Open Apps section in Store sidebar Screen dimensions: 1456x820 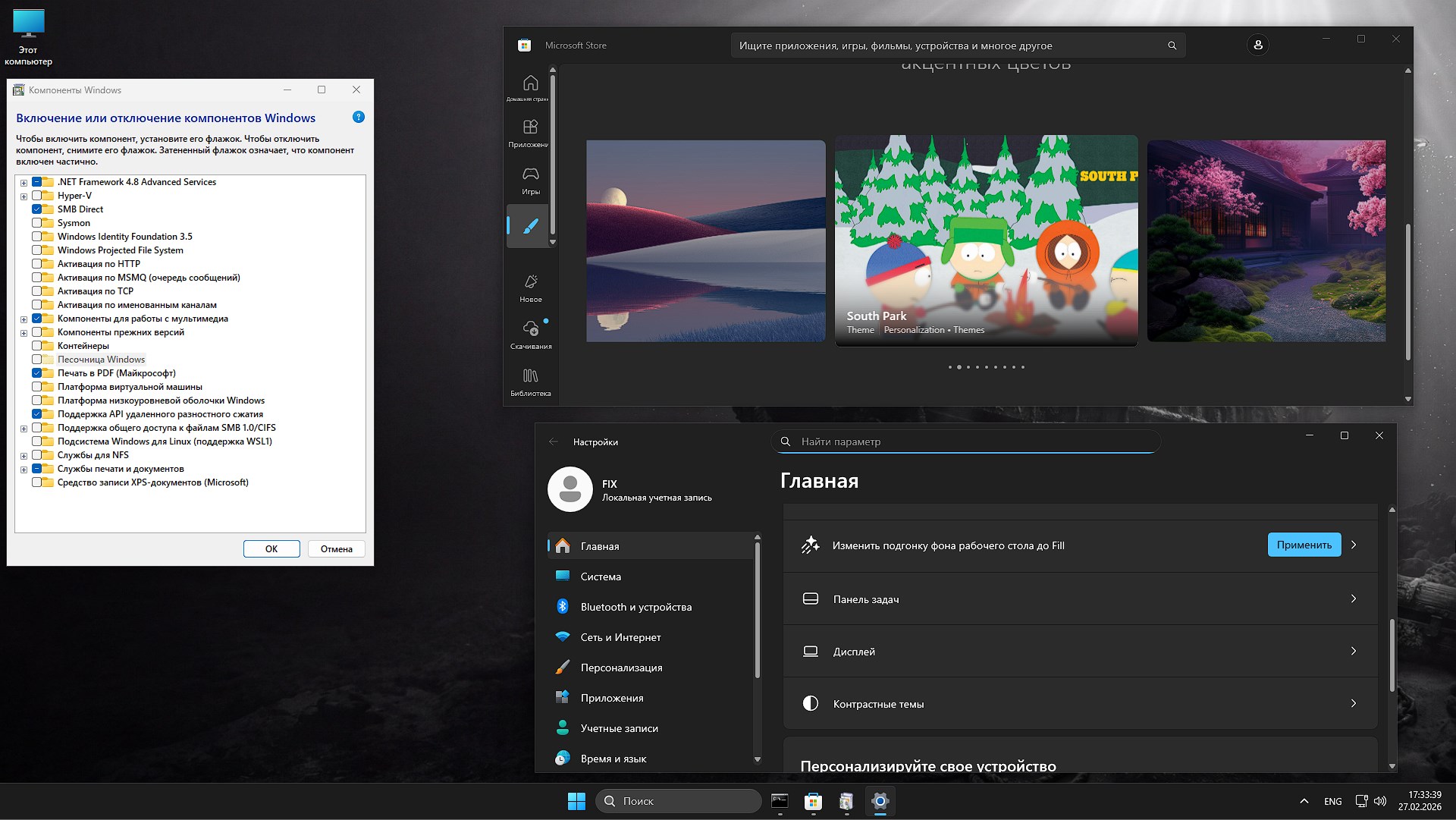click(530, 133)
